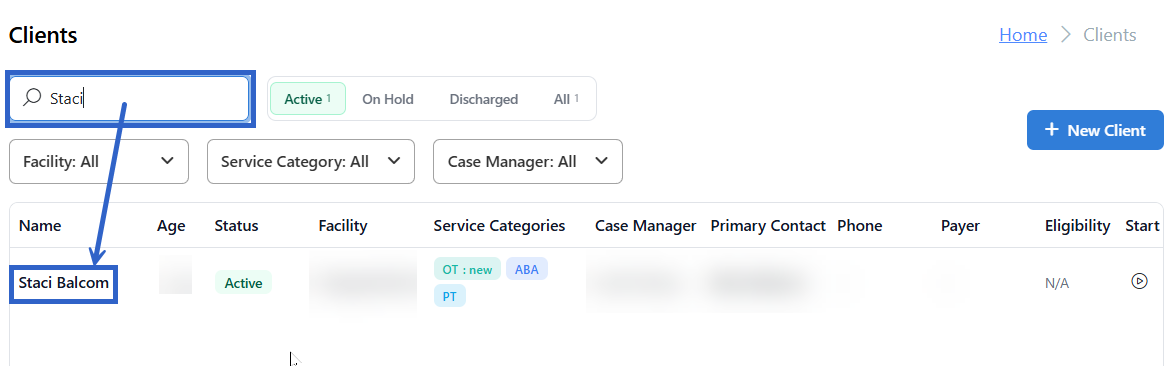Go to Home via breadcrumb link
The image size is (1164, 366).
[1023, 35]
